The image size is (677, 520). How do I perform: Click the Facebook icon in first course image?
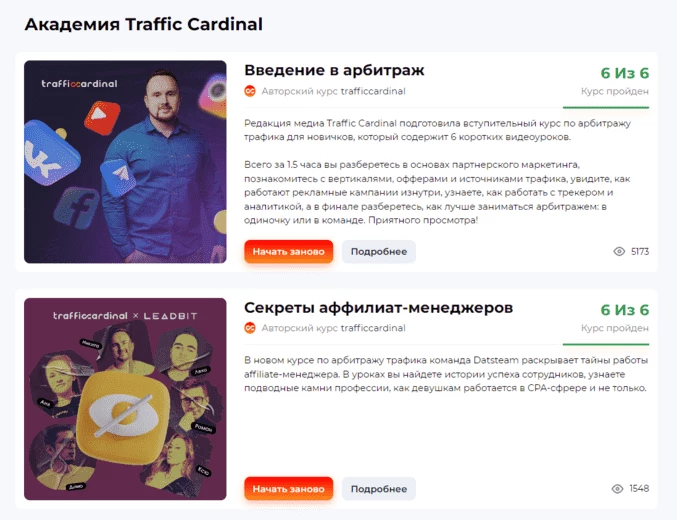pyautogui.click(x=77, y=209)
